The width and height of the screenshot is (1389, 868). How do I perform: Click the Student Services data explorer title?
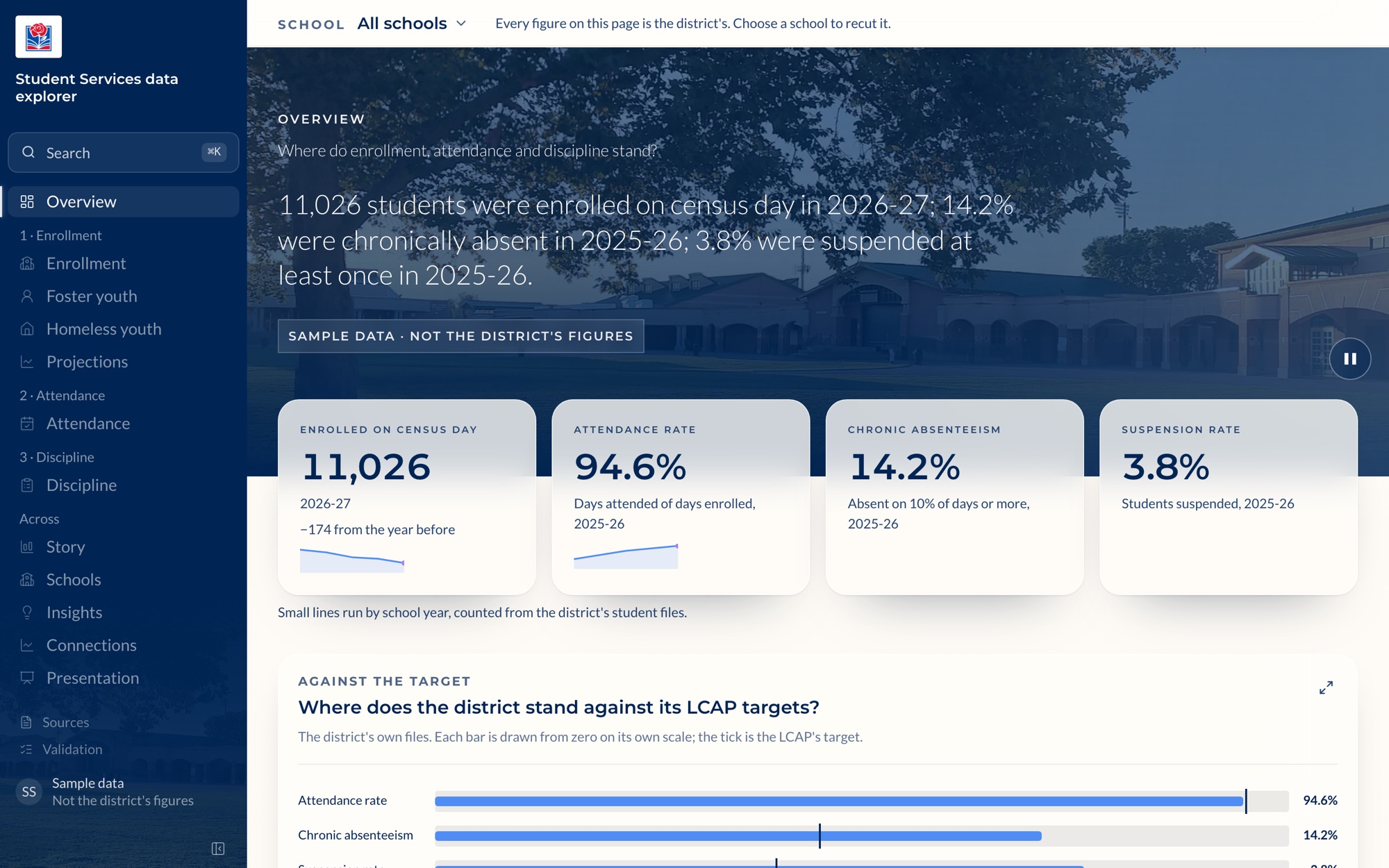(x=97, y=87)
